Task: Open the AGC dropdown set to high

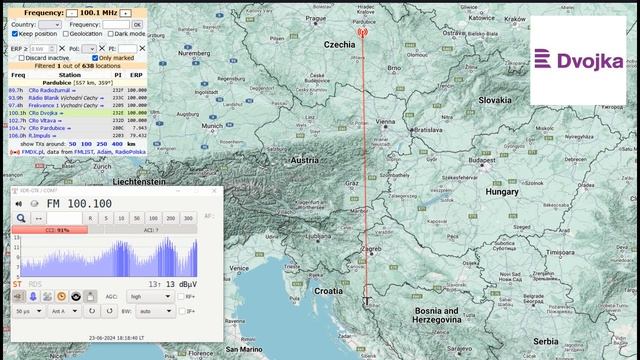Action: [150, 297]
